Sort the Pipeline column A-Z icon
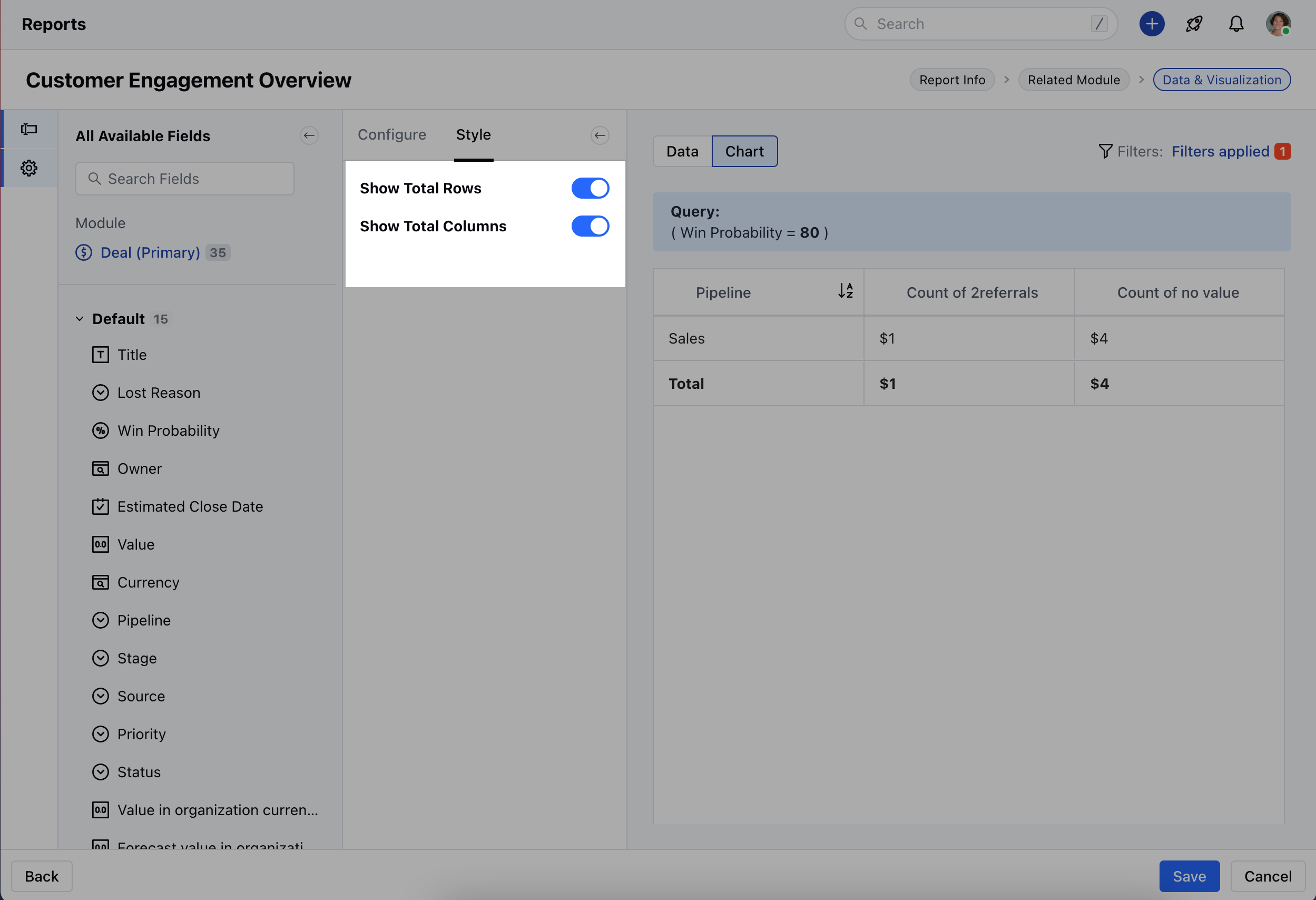This screenshot has width=1316, height=900. pyautogui.click(x=846, y=290)
